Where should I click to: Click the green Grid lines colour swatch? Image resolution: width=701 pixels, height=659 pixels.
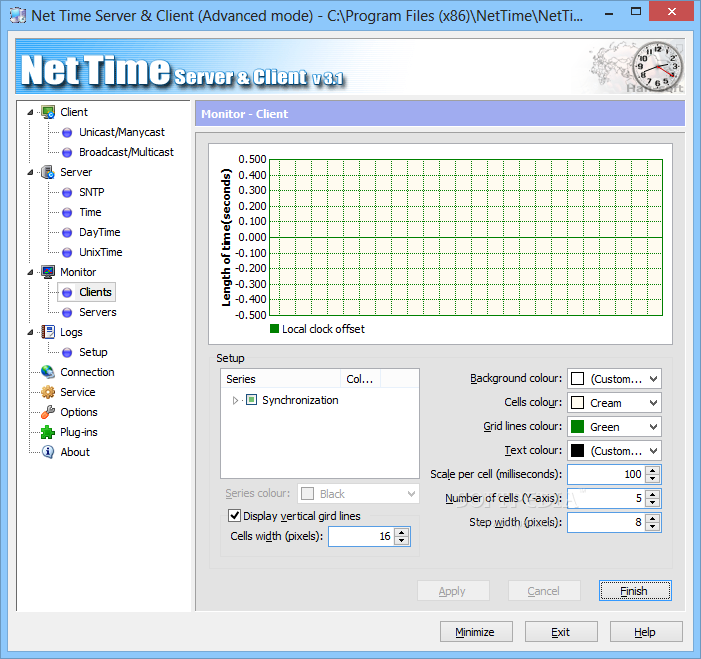pos(578,427)
